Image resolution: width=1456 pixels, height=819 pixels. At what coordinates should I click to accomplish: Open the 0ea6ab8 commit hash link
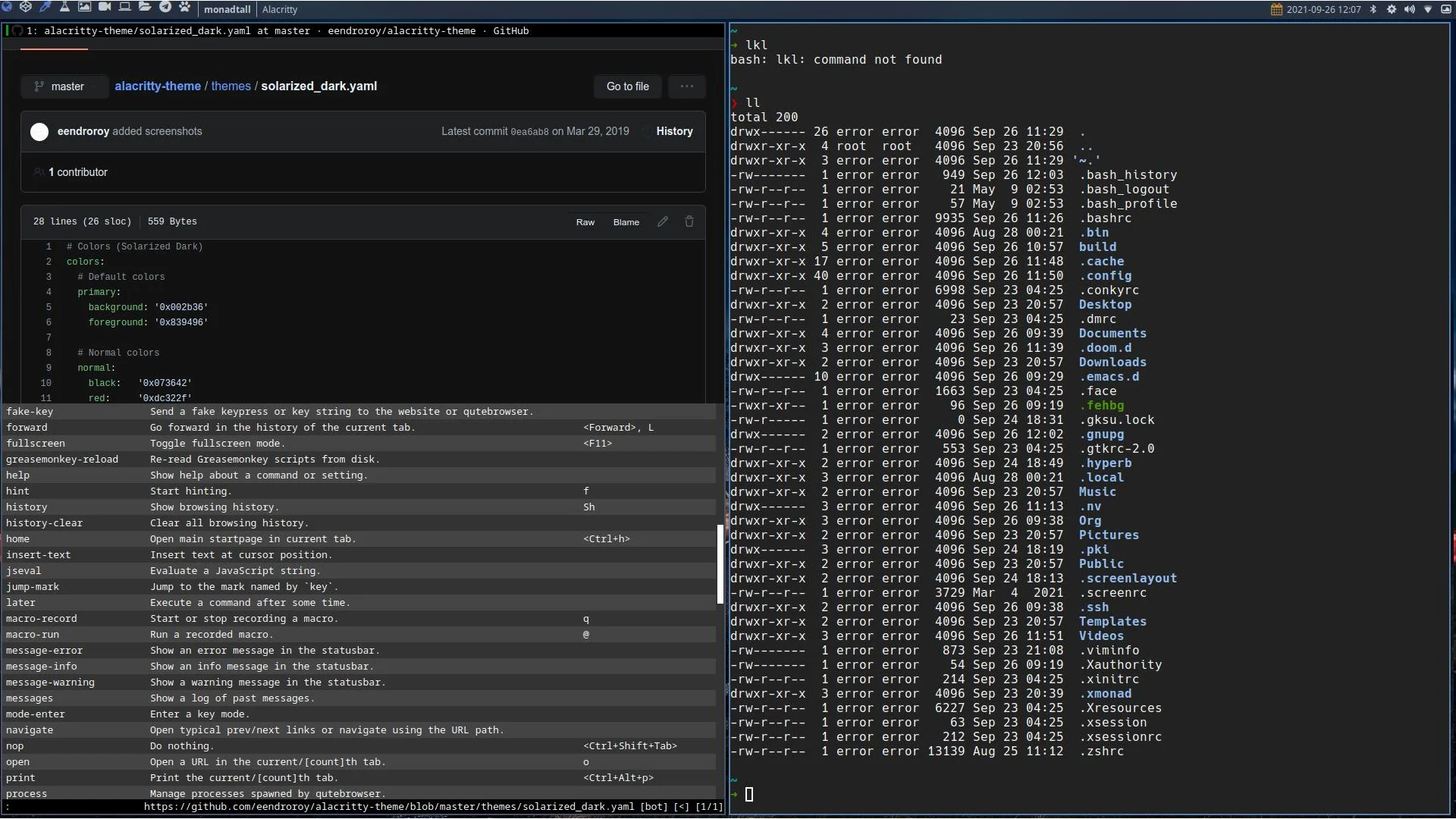click(529, 132)
